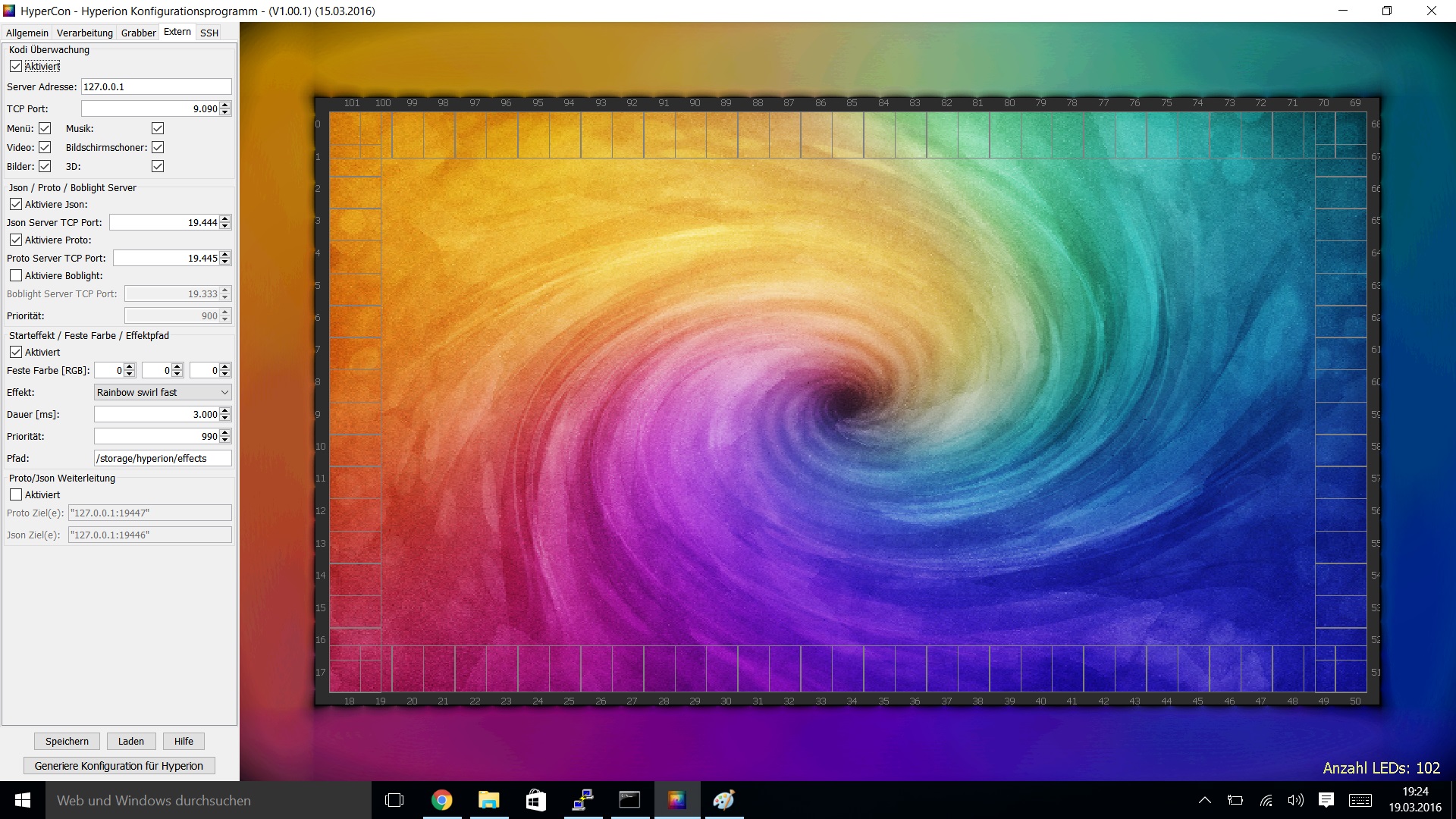
Task: Select LED zone 0 in the preview
Action: tap(355, 127)
